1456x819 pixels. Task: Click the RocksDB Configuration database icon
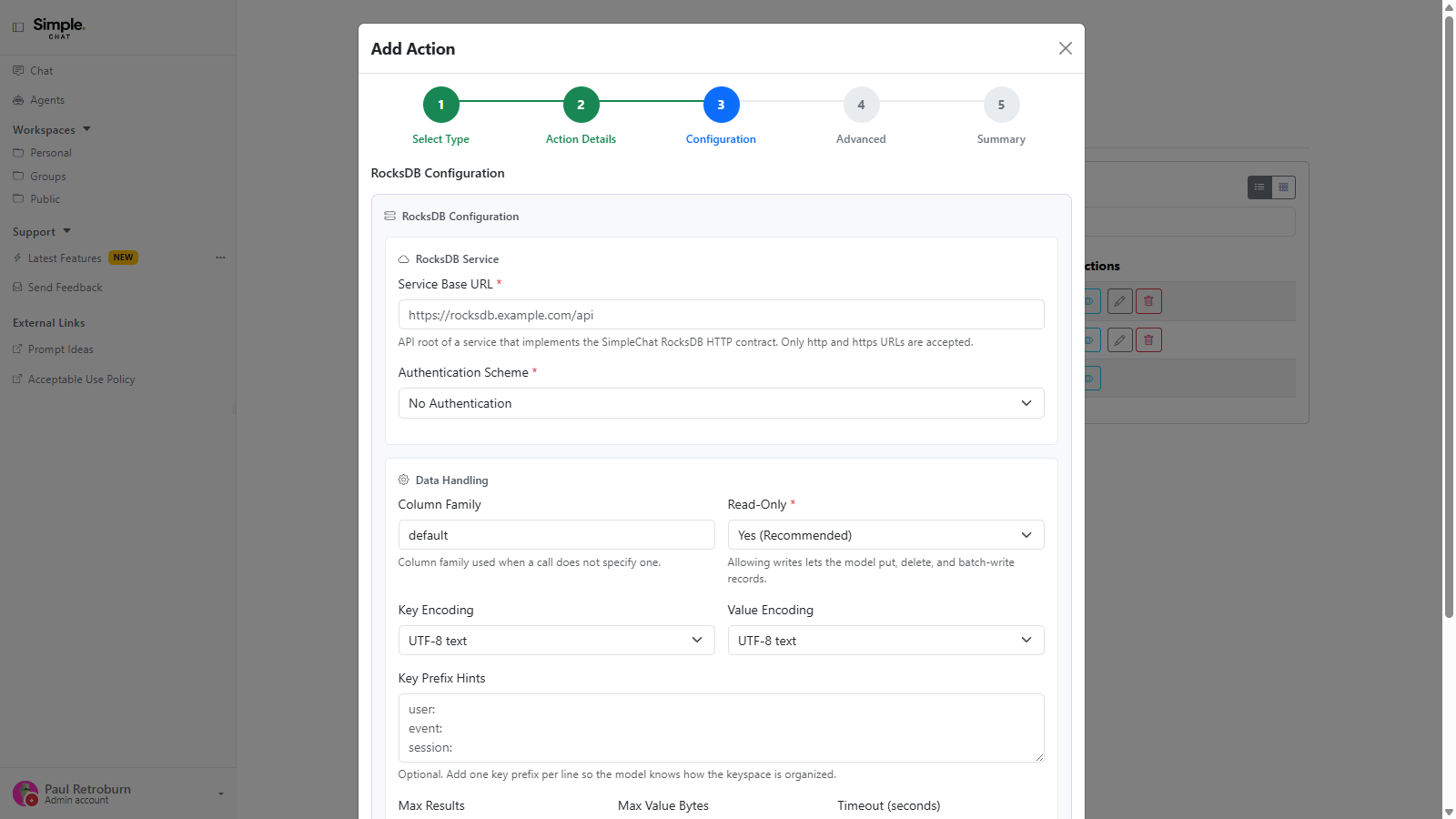click(x=389, y=217)
